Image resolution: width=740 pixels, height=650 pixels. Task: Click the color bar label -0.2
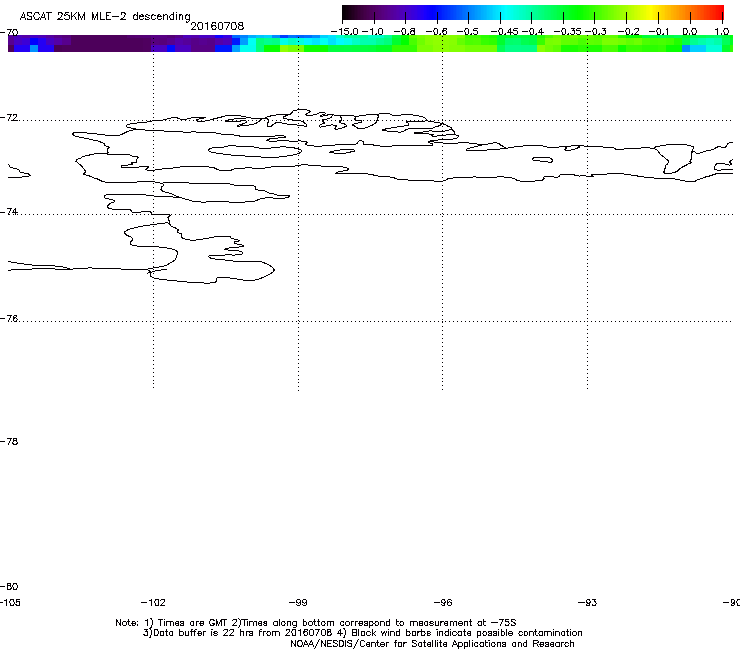point(629,32)
